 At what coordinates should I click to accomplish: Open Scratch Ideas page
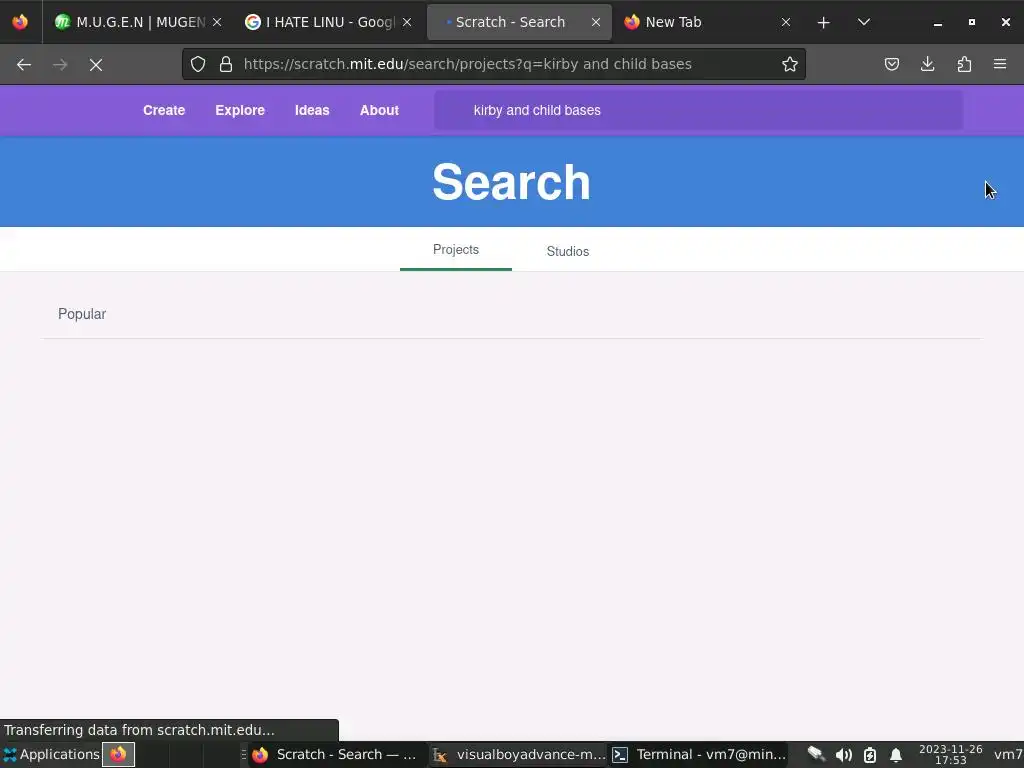tap(312, 110)
